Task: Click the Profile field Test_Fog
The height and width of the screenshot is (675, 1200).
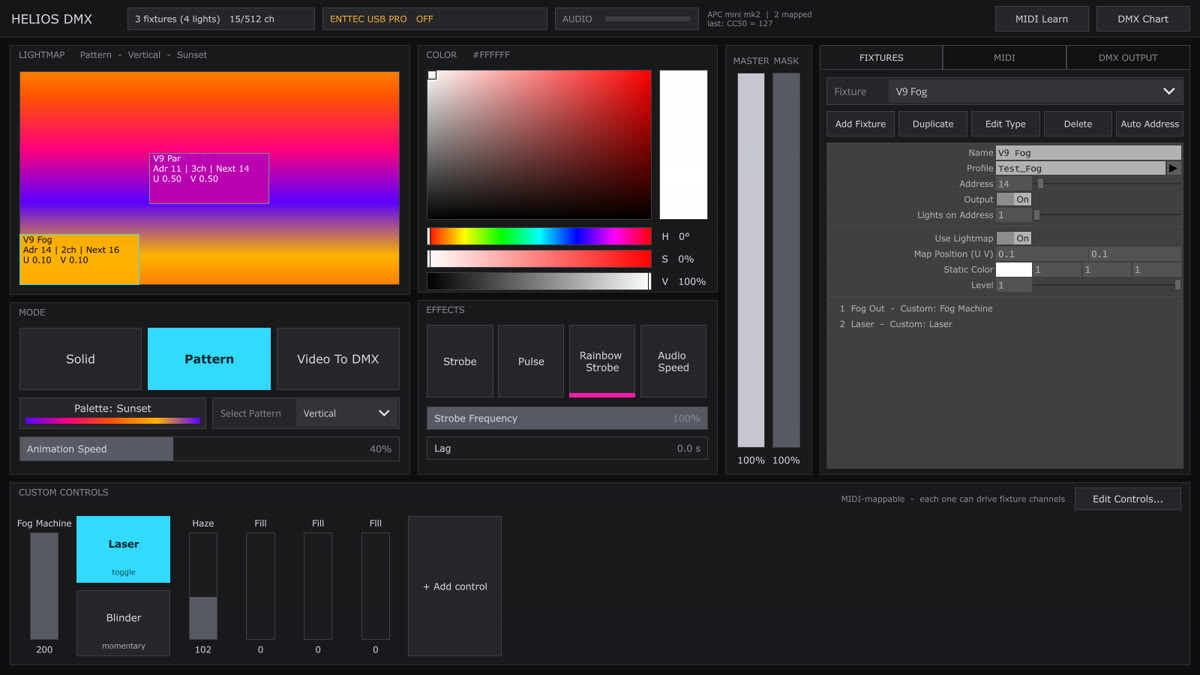Action: pyautogui.click(x=1080, y=168)
